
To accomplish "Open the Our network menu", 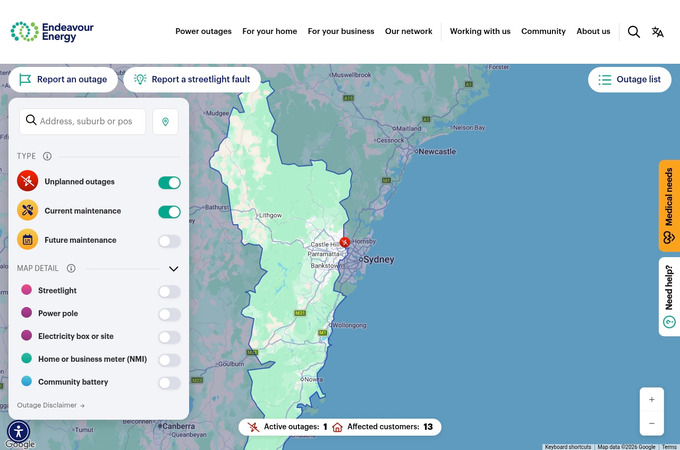I will pos(409,31).
